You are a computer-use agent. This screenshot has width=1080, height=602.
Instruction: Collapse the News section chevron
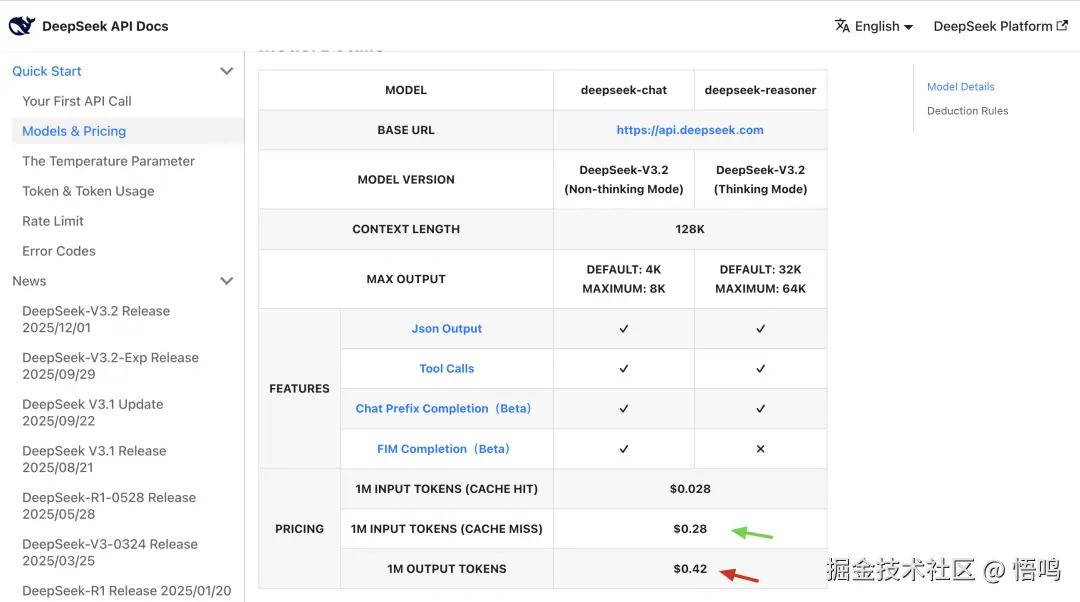coord(226,281)
